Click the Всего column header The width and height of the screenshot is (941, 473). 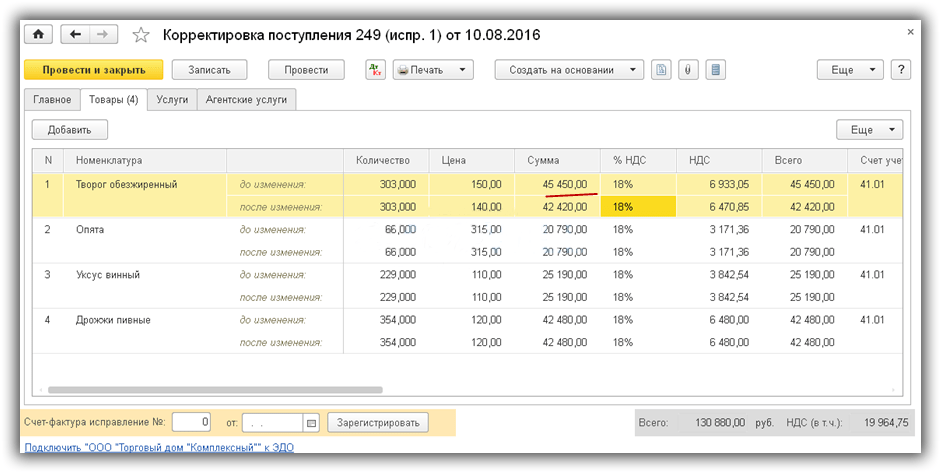pos(804,160)
